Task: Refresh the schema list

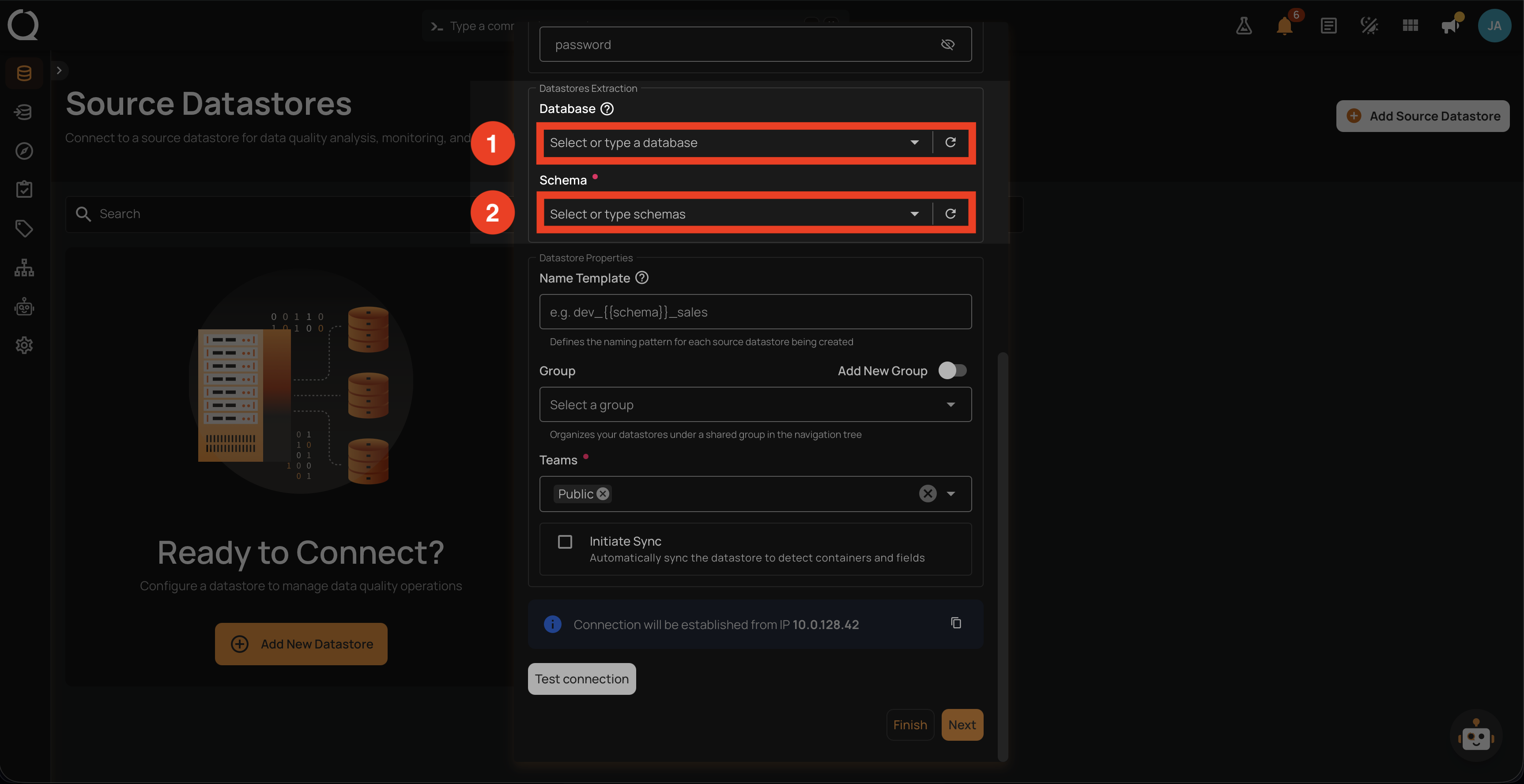Action: point(951,214)
